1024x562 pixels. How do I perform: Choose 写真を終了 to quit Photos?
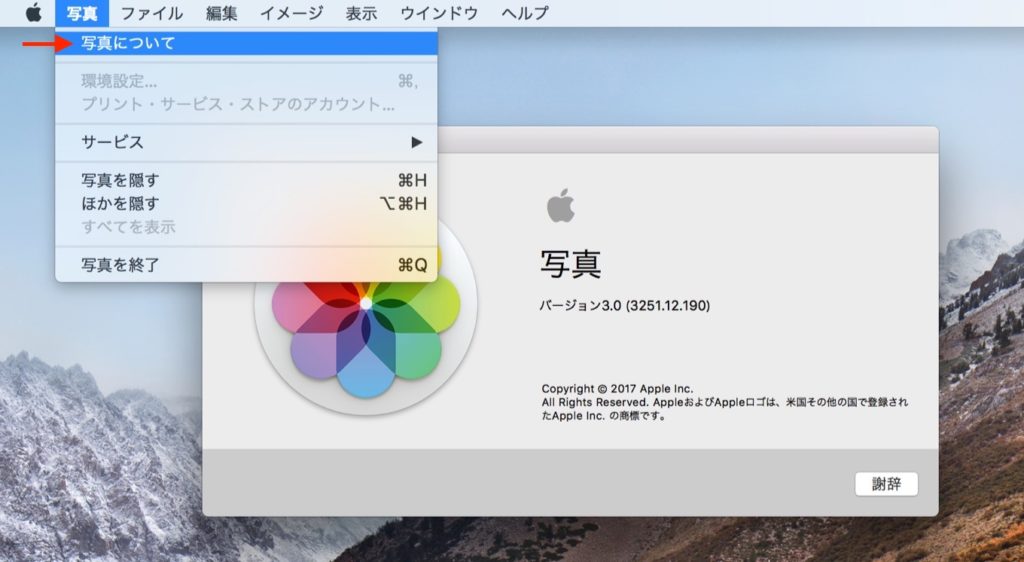(246, 265)
